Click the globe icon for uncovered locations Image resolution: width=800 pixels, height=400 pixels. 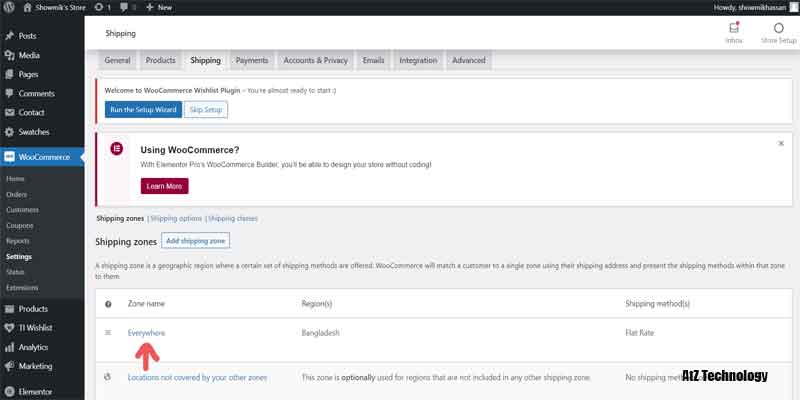(x=108, y=377)
